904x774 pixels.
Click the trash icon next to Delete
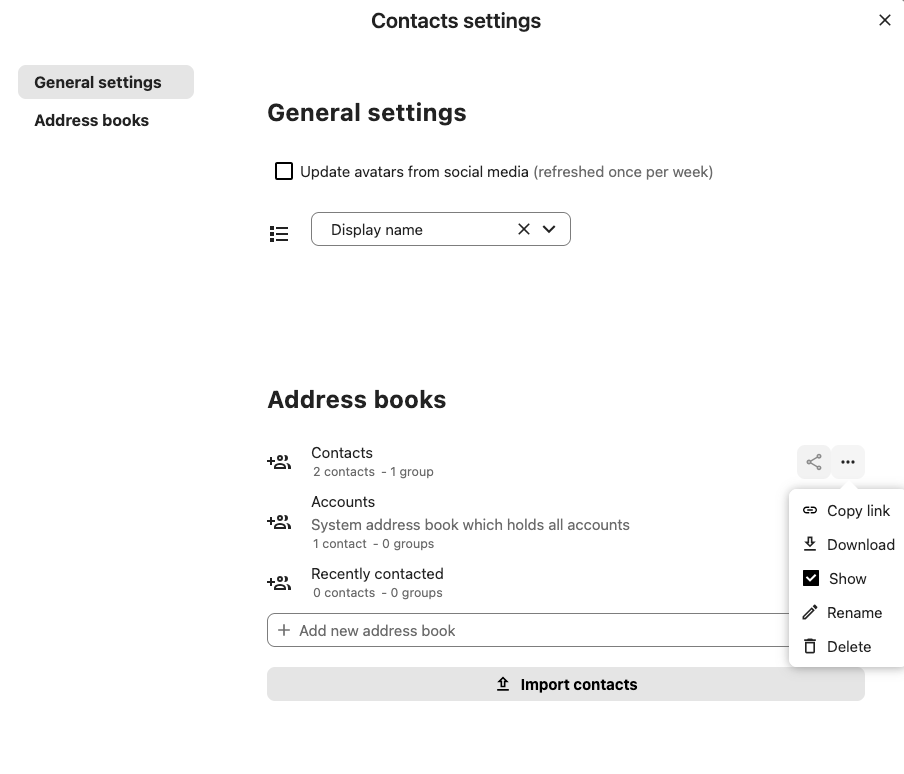coord(810,646)
